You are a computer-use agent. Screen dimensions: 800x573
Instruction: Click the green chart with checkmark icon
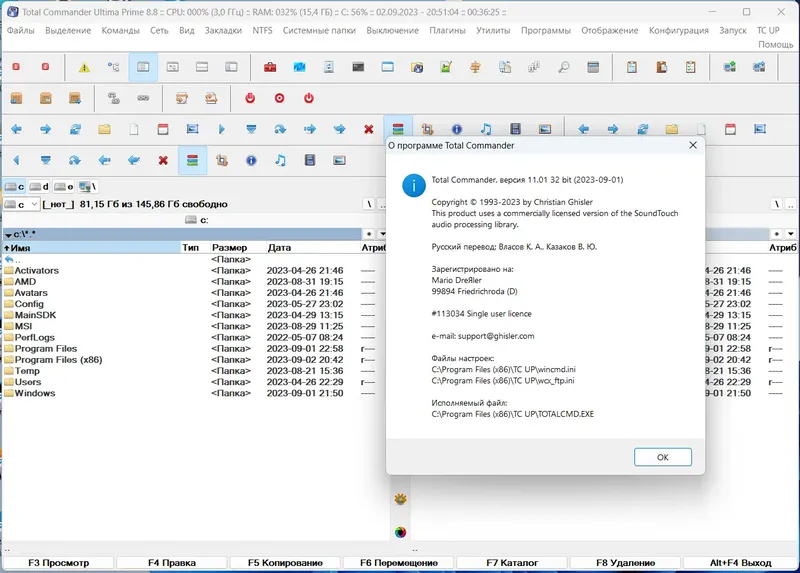[446, 67]
